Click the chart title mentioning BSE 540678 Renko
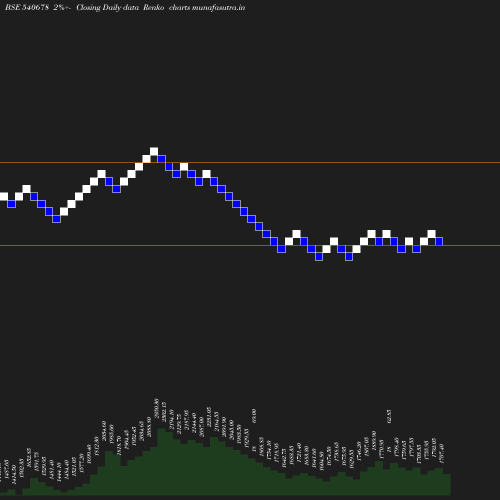The image size is (500, 500). pyautogui.click(x=125, y=7)
